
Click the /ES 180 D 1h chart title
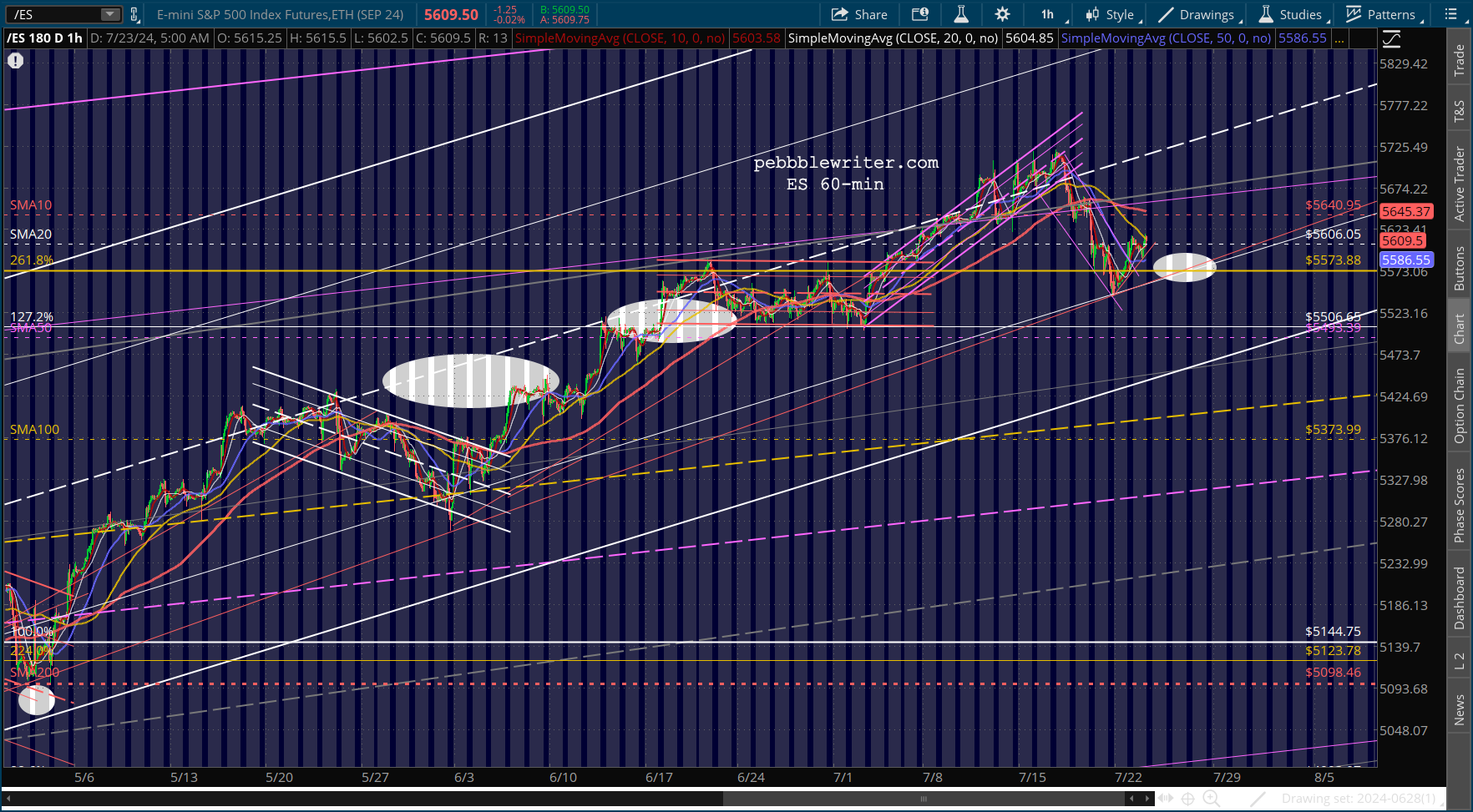[44, 38]
